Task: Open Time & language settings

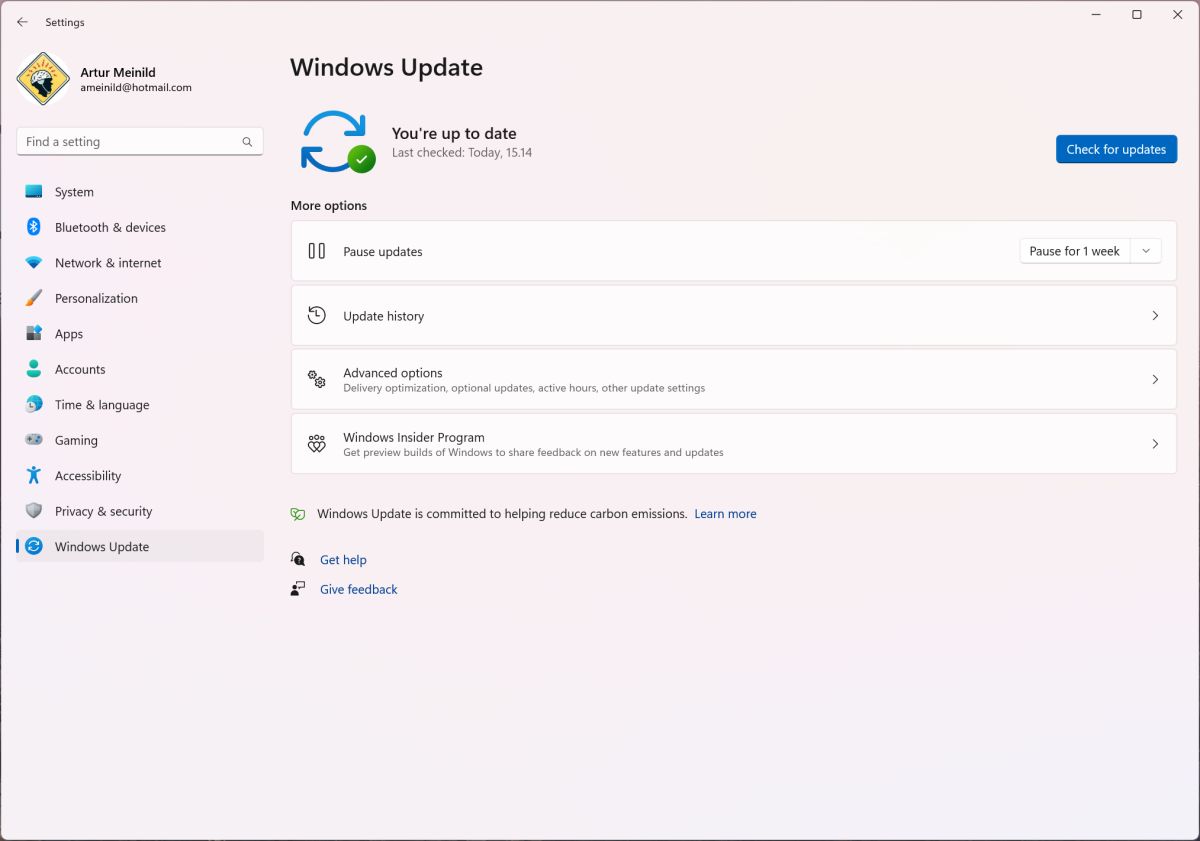Action: (140, 405)
